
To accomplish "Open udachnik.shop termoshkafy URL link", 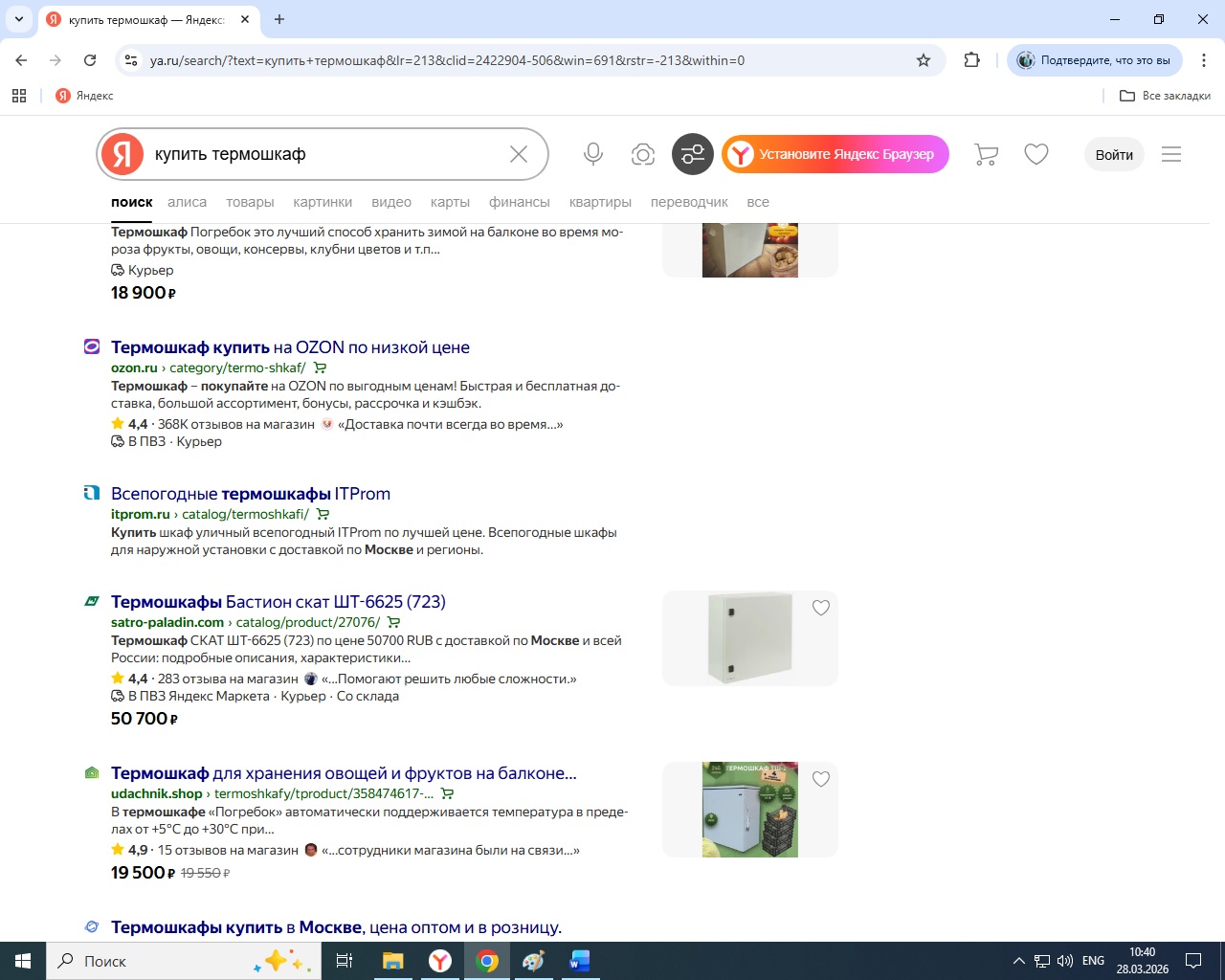I will (x=272, y=793).
